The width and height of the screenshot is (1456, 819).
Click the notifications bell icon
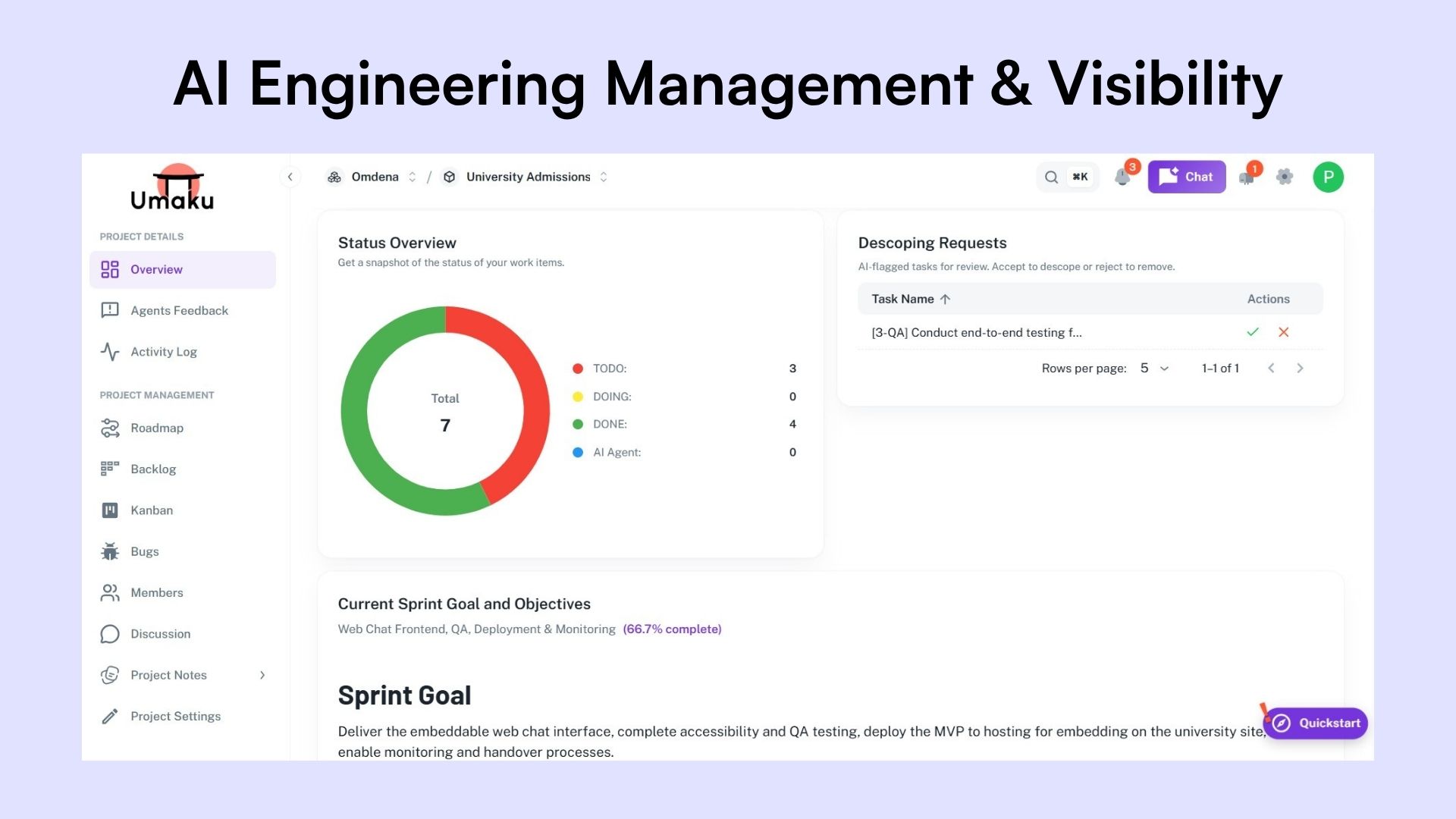point(1122,177)
